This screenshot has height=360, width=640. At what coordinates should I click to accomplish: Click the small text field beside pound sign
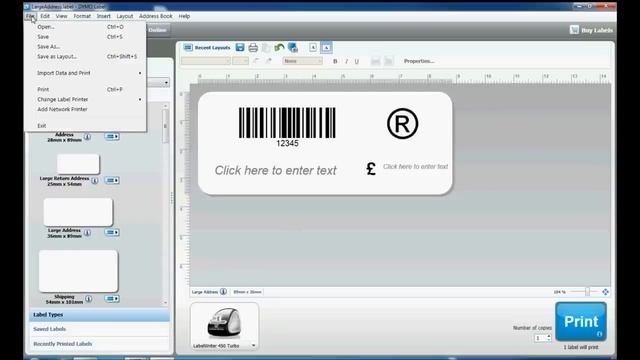pyautogui.click(x=415, y=167)
